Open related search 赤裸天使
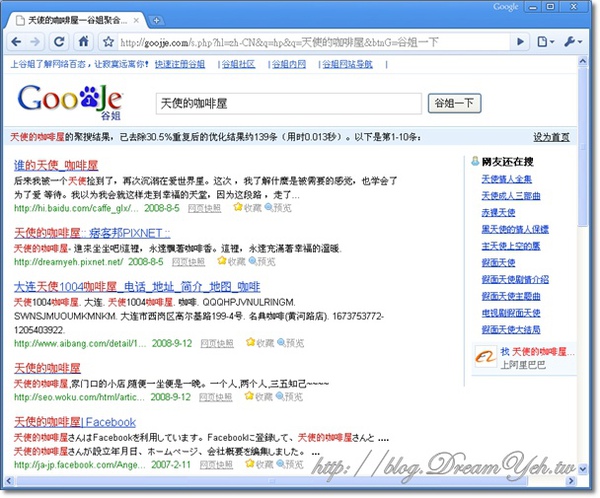The height and width of the screenshot is (498, 600). coord(498,212)
